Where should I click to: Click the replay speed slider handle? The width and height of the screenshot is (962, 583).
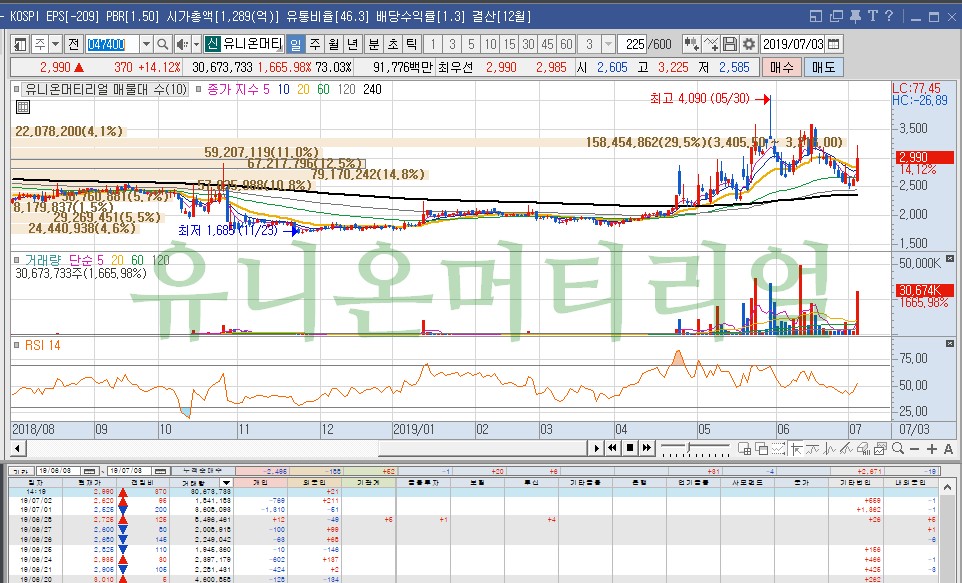(x=689, y=447)
